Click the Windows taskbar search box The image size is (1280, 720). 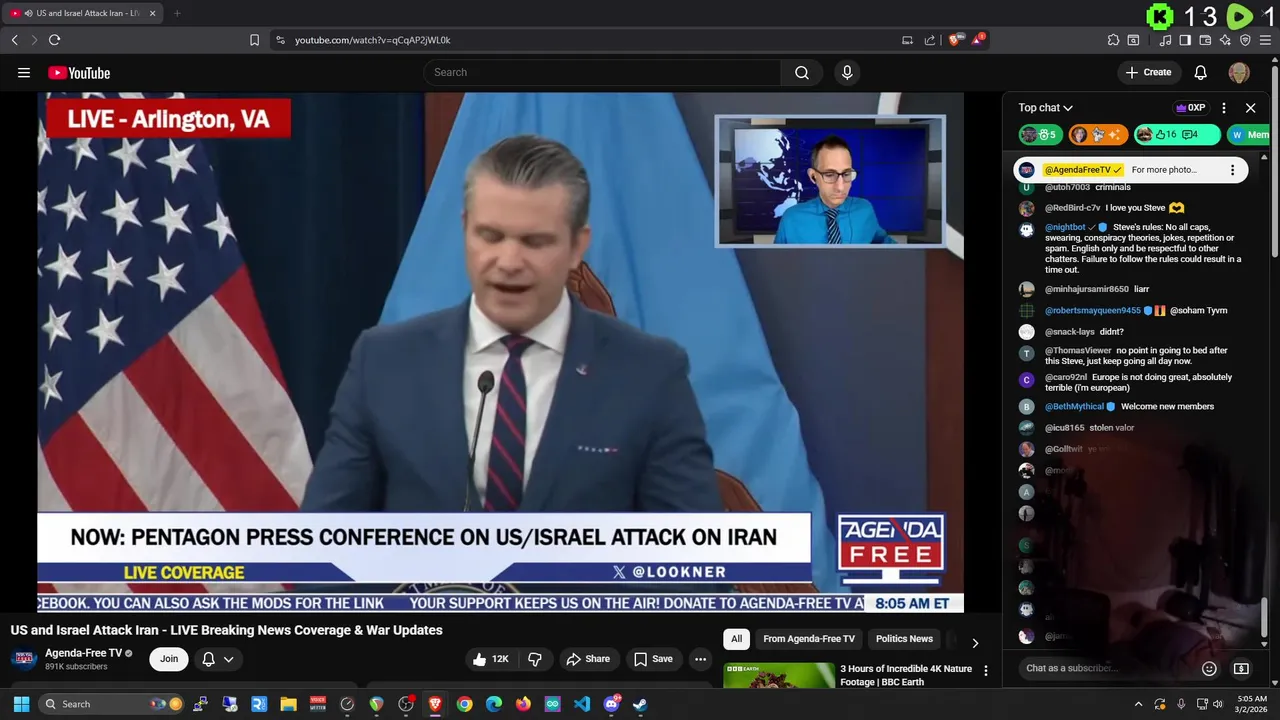[x=111, y=704]
